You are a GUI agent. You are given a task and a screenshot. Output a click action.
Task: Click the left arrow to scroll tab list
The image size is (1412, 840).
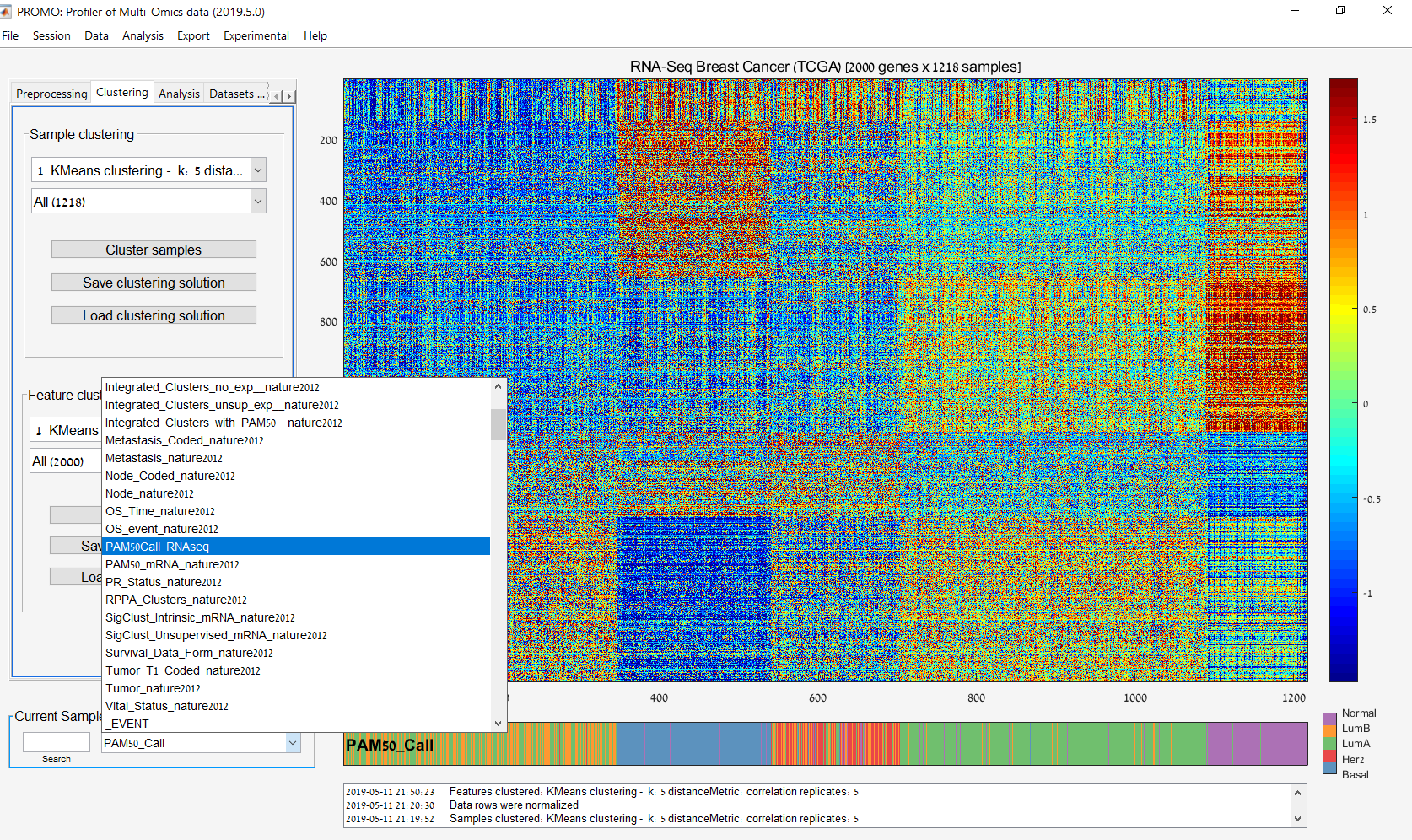click(x=276, y=94)
